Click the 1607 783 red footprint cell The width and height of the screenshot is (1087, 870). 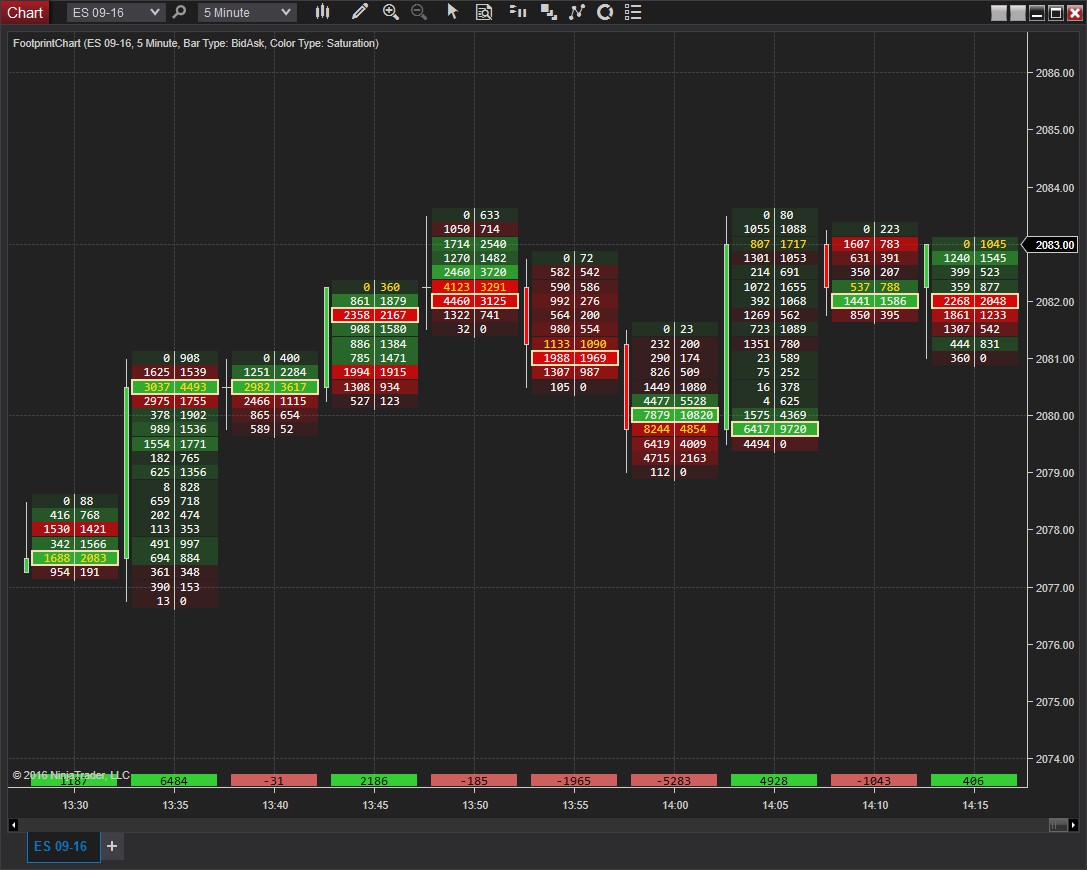(x=875, y=244)
